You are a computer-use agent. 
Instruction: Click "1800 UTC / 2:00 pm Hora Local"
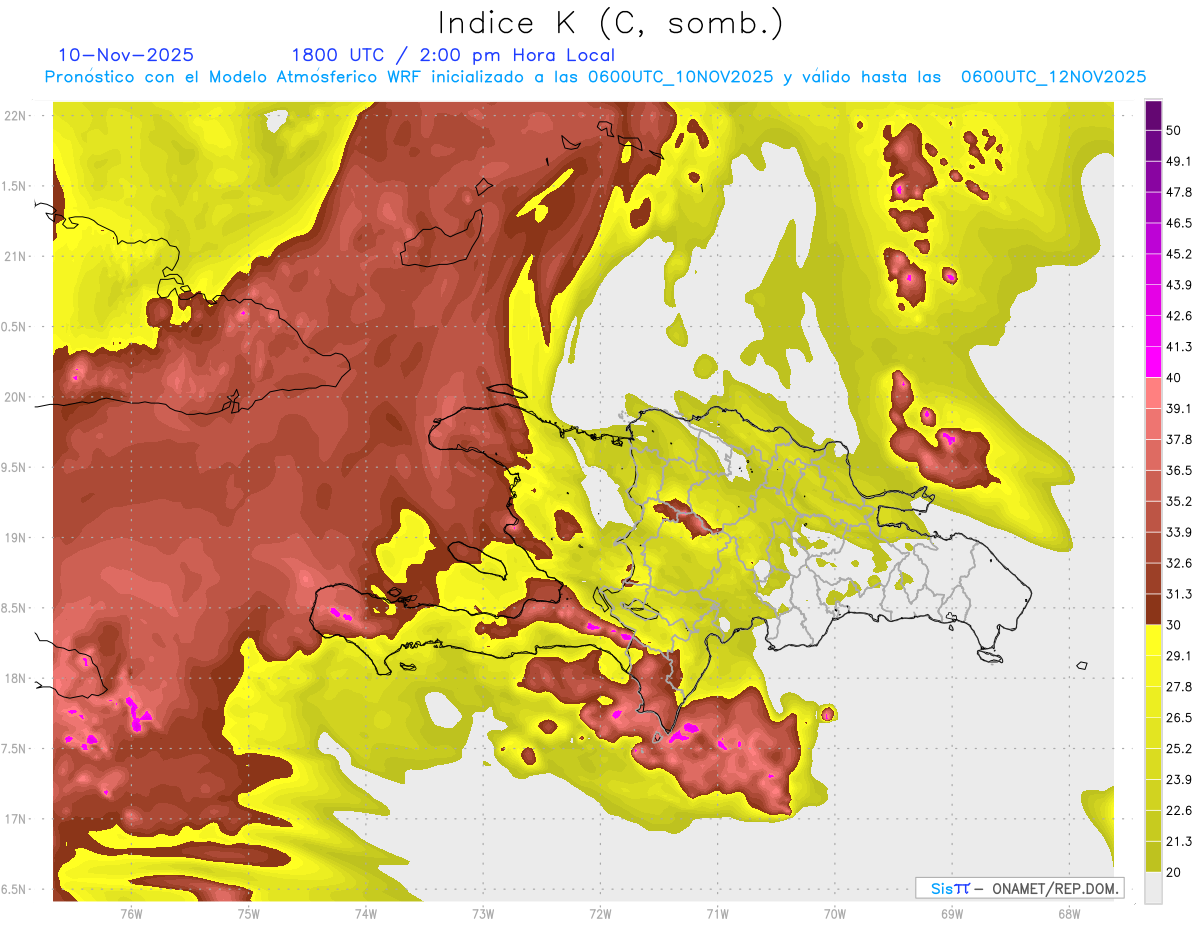pyautogui.click(x=453, y=55)
